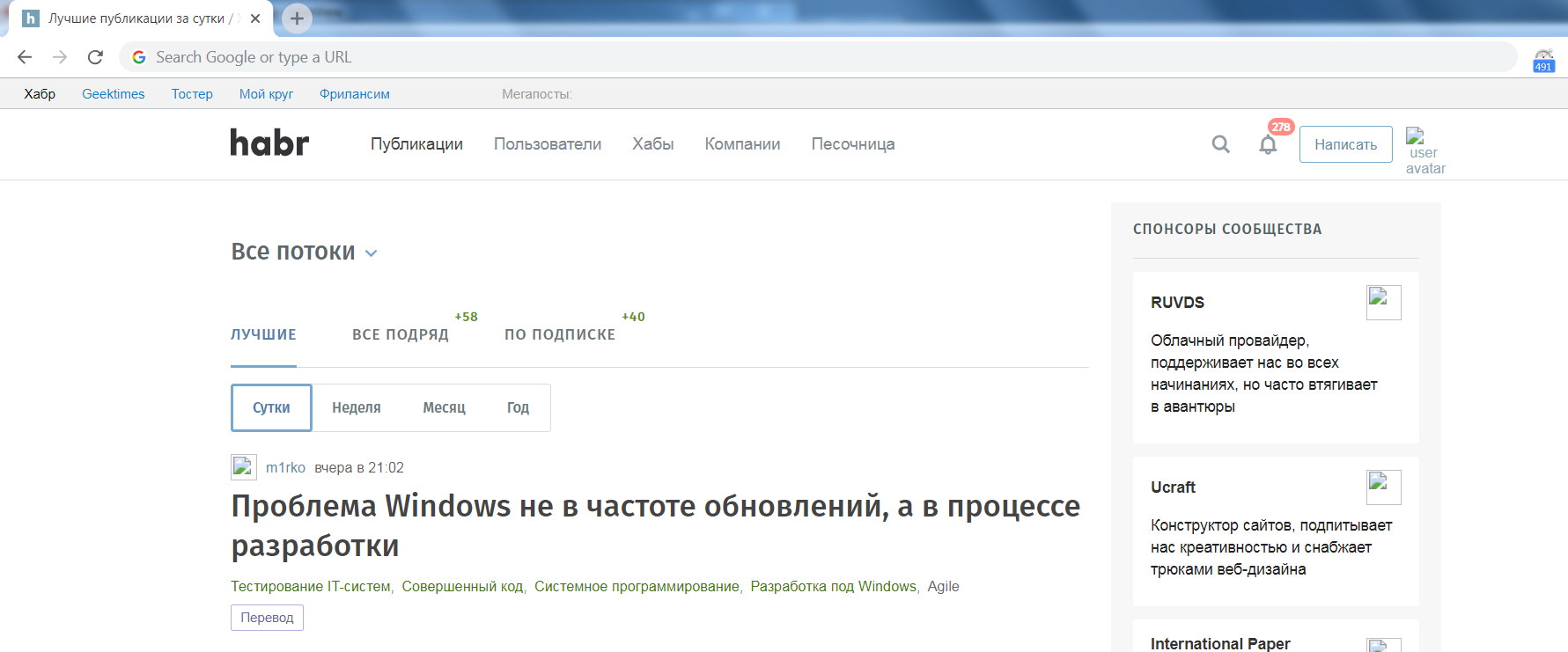The image size is (1568, 652).
Task: Select the Месяц period filter
Action: tap(444, 407)
